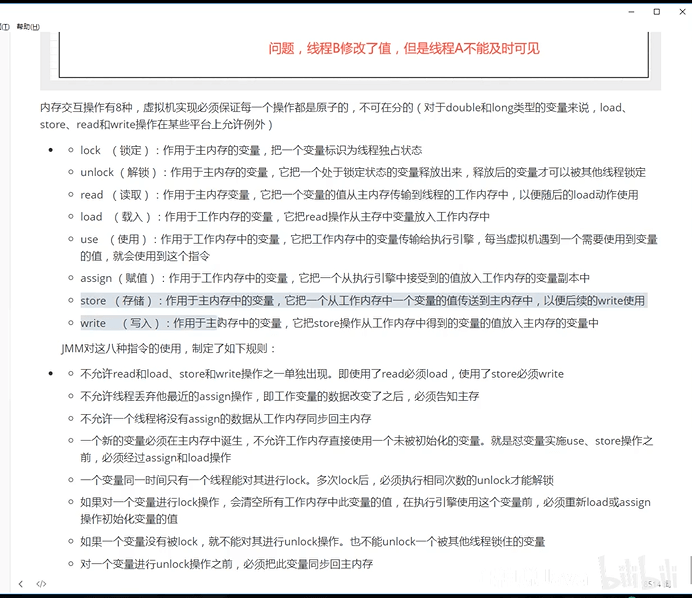Click the rule '对一个变量进行unlock操作之前'
This screenshot has width=692, height=598.
tap(226, 564)
